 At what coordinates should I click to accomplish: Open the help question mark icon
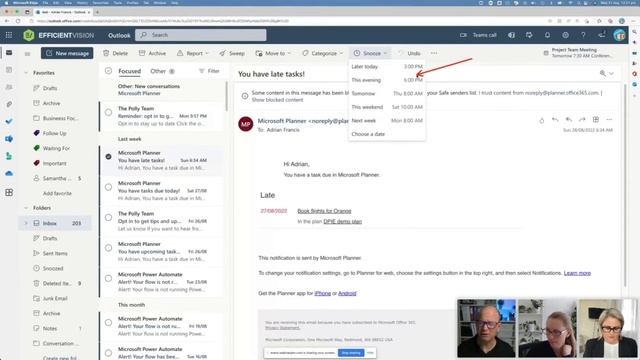click(x=583, y=35)
